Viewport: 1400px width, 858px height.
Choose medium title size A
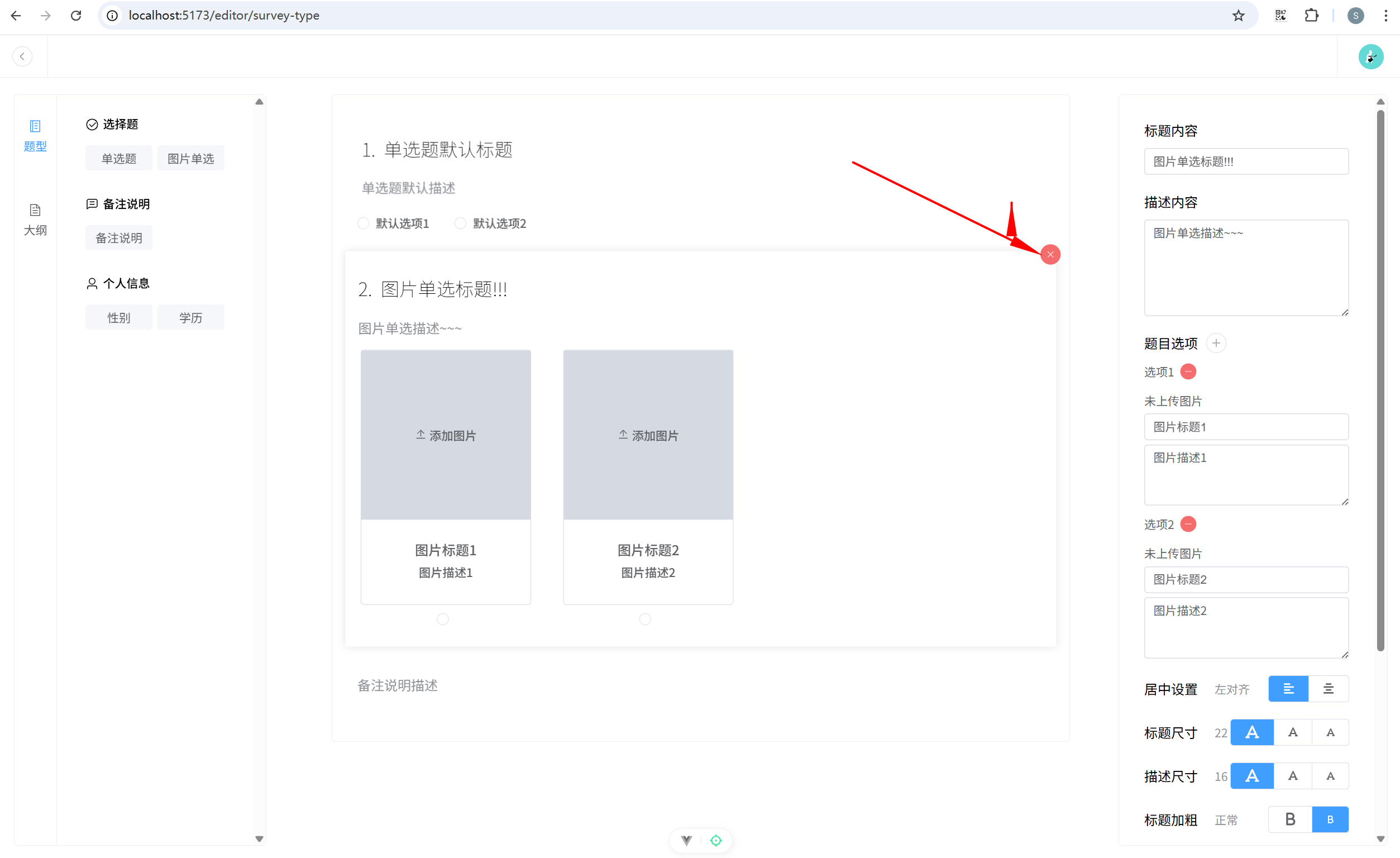pyautogui.click(x=1293, y=732)
